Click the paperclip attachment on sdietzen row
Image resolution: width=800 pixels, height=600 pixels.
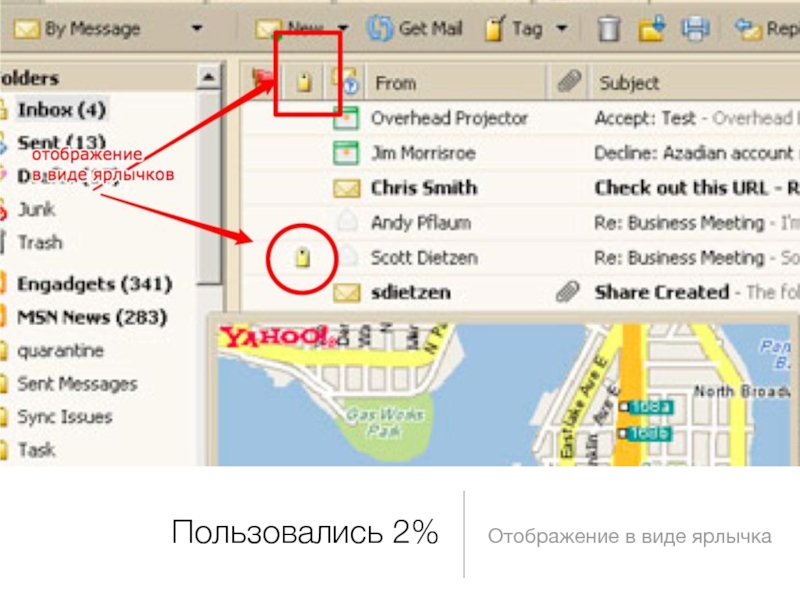click(x=568, y=292)
